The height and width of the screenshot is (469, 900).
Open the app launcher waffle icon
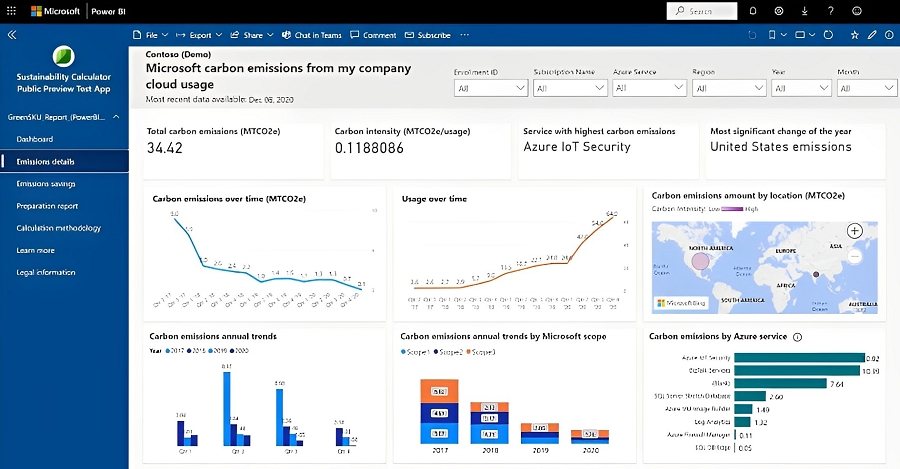(12, 11)
